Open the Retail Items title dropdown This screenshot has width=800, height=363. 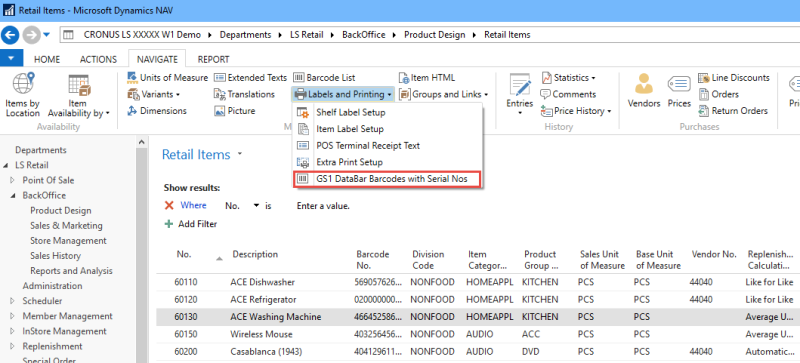tap(240, 154)
